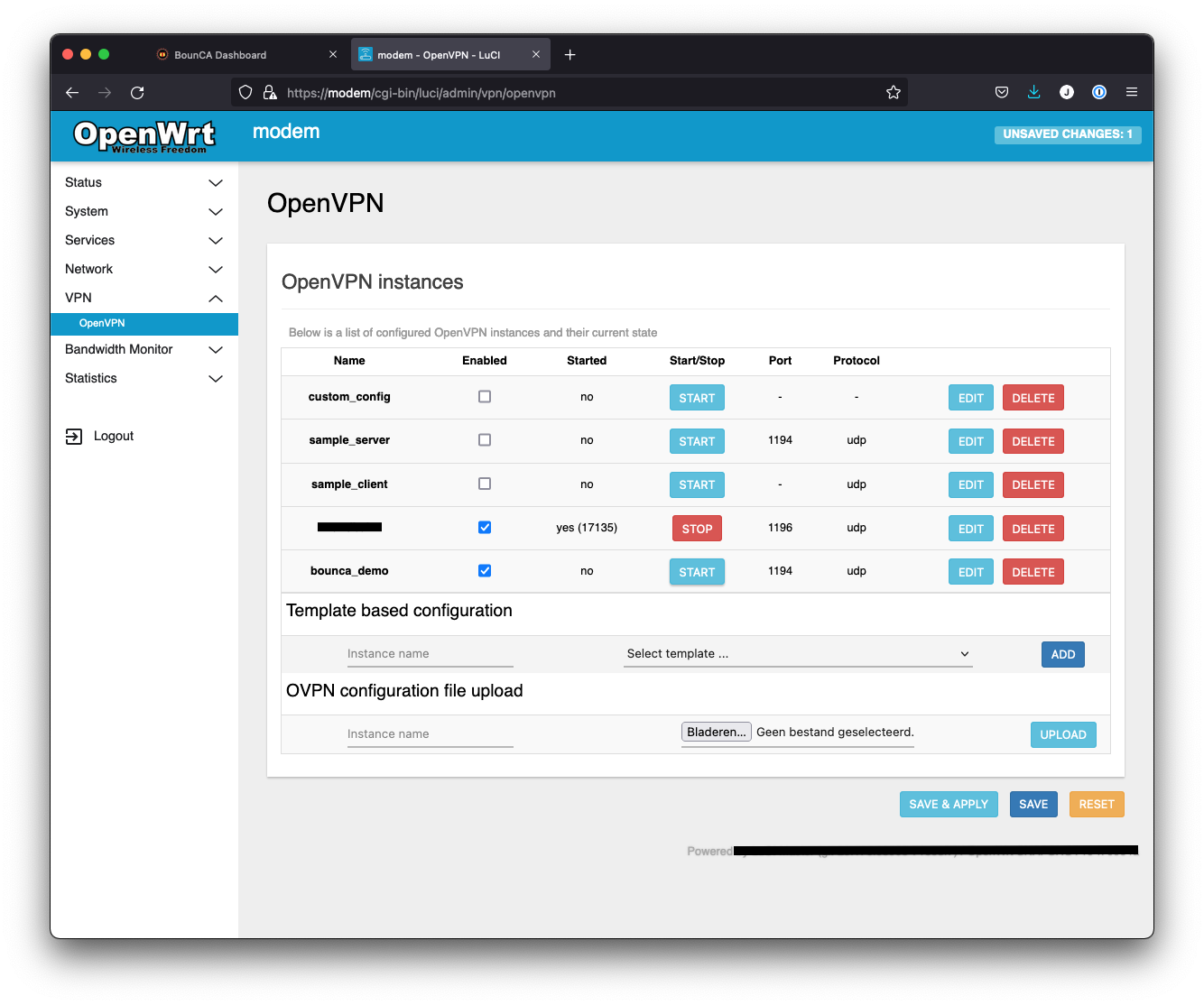Click the Logout icon in sidebar
1204x1005 pixels.
(74, 437)
